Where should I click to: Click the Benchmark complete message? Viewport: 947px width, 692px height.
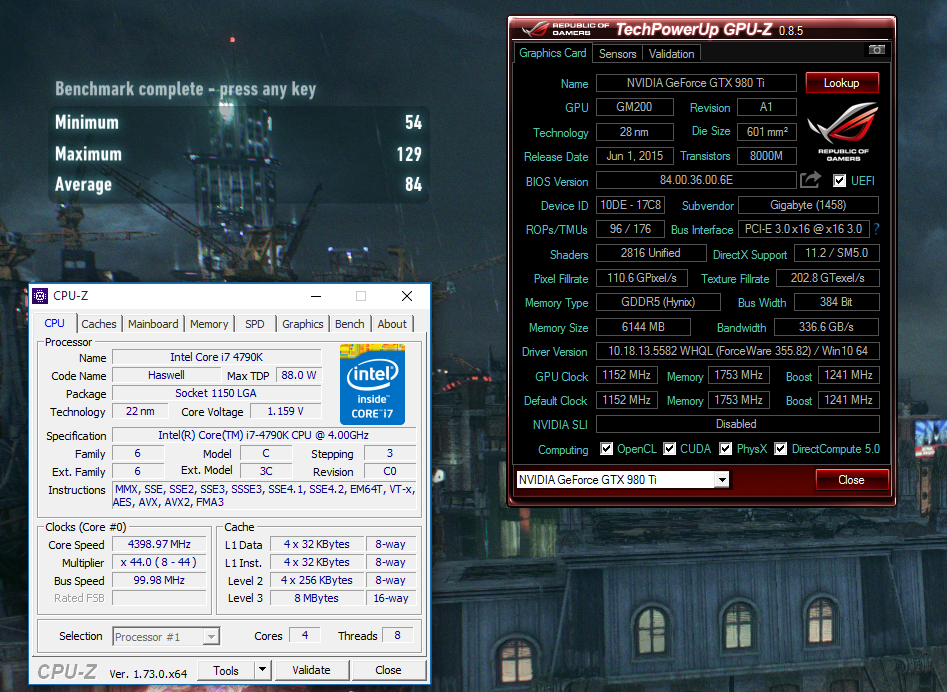(x=185, y=89)
